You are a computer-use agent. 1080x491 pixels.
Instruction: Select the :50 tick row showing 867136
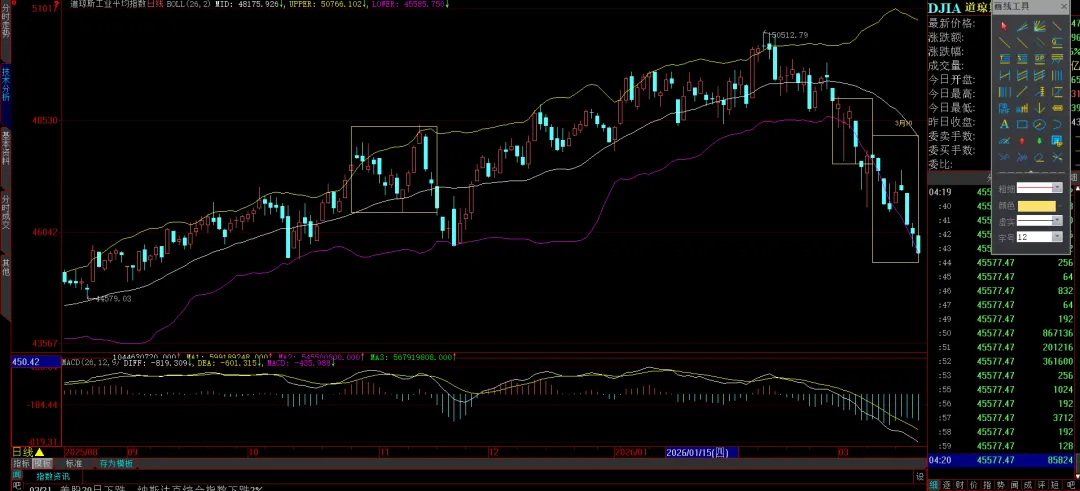click(x=1001, y=333)
